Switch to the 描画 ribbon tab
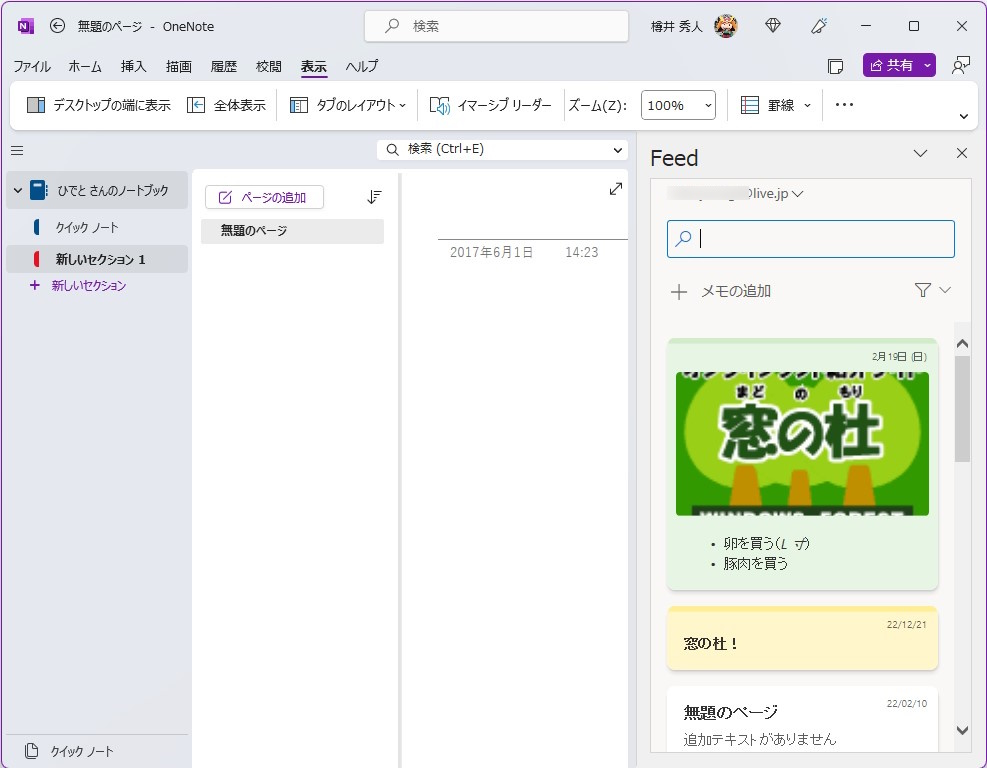 (x=178, y=66)
